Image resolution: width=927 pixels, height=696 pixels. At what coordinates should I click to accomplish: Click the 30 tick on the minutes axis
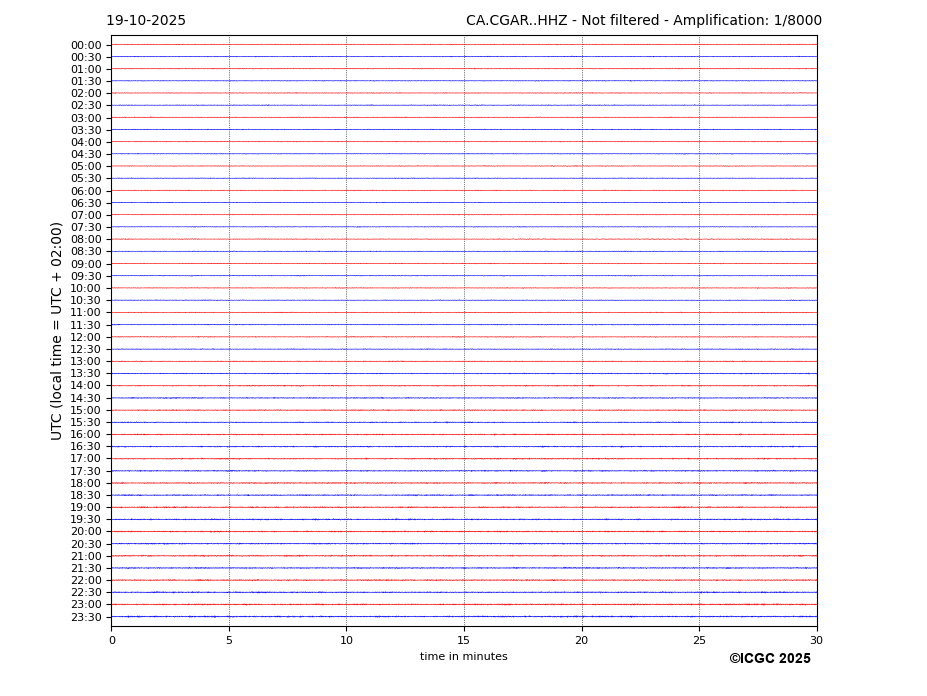(816, 640)
